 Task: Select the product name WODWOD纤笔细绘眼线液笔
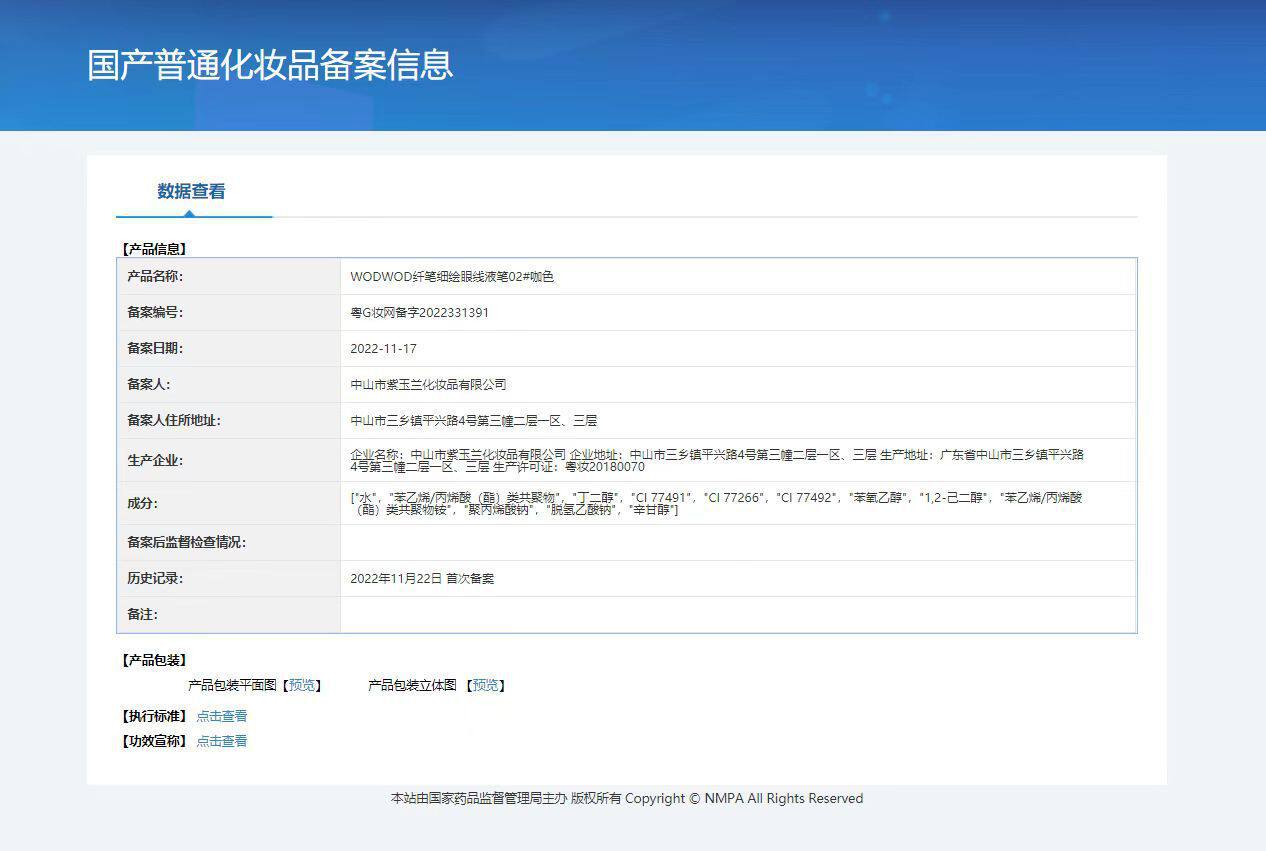click(450, 276)
